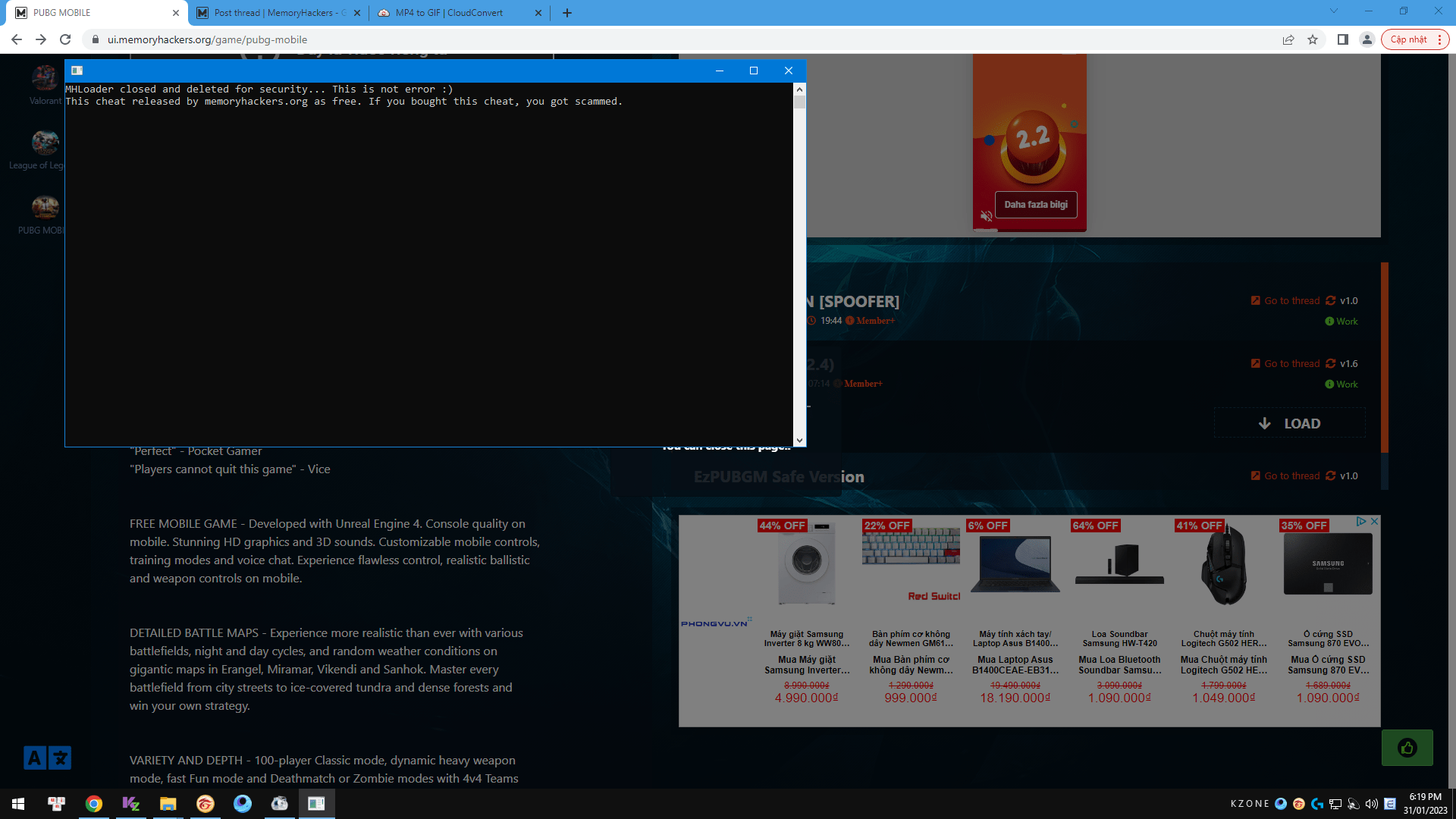The width and height of the screenshot is (1456, 819).
Task: Unmute the video ad sound
Action: pyautogui.click(x=986, y=216)
